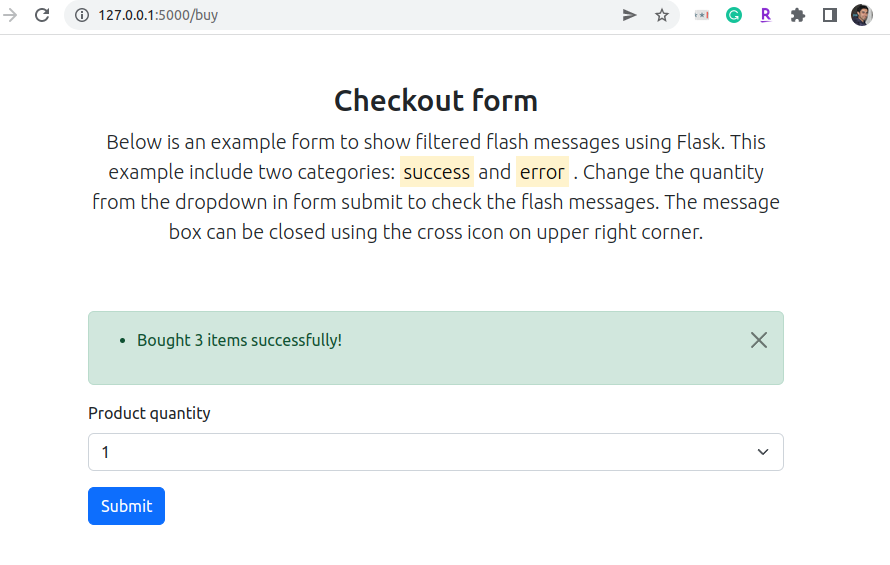Screen dimensions: 890x565
Task: Open the Extensions puzzle piece menu
Action: [x=797, y=15]
